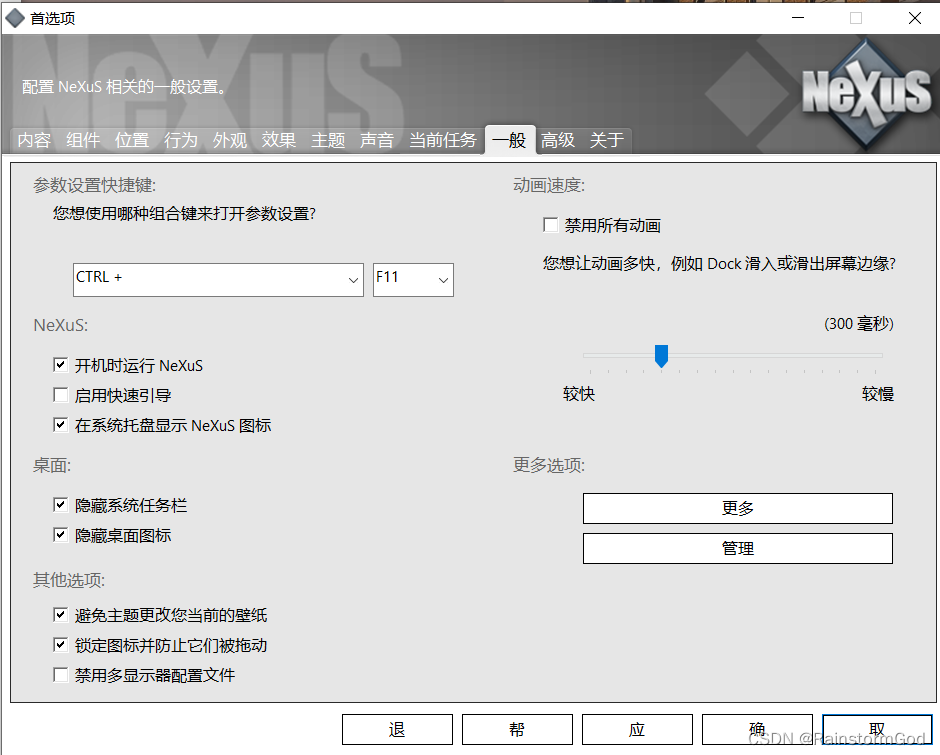
Task: Click the 动画速度 section label
Action: pos(549,185)
